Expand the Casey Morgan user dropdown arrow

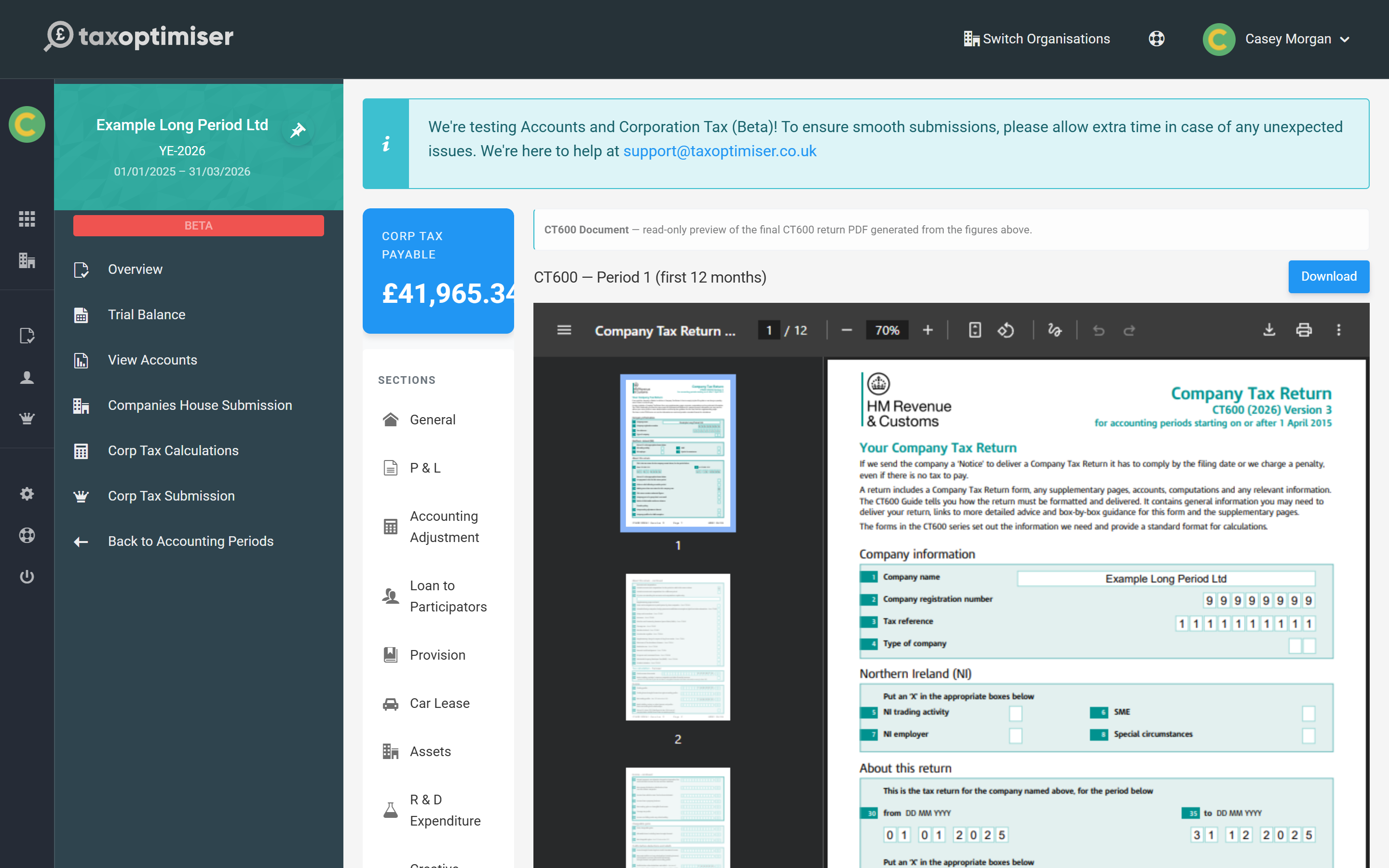tap(1345, 40)
